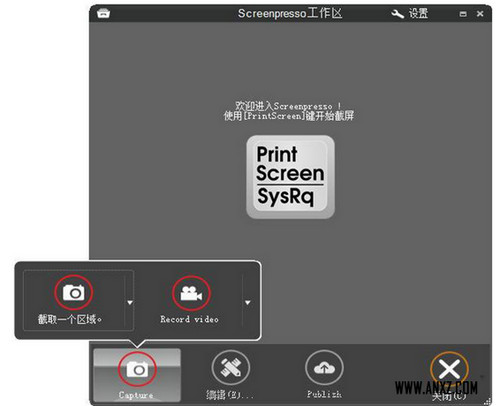Click the '截取一个区域' label

[x=70, y=319]
